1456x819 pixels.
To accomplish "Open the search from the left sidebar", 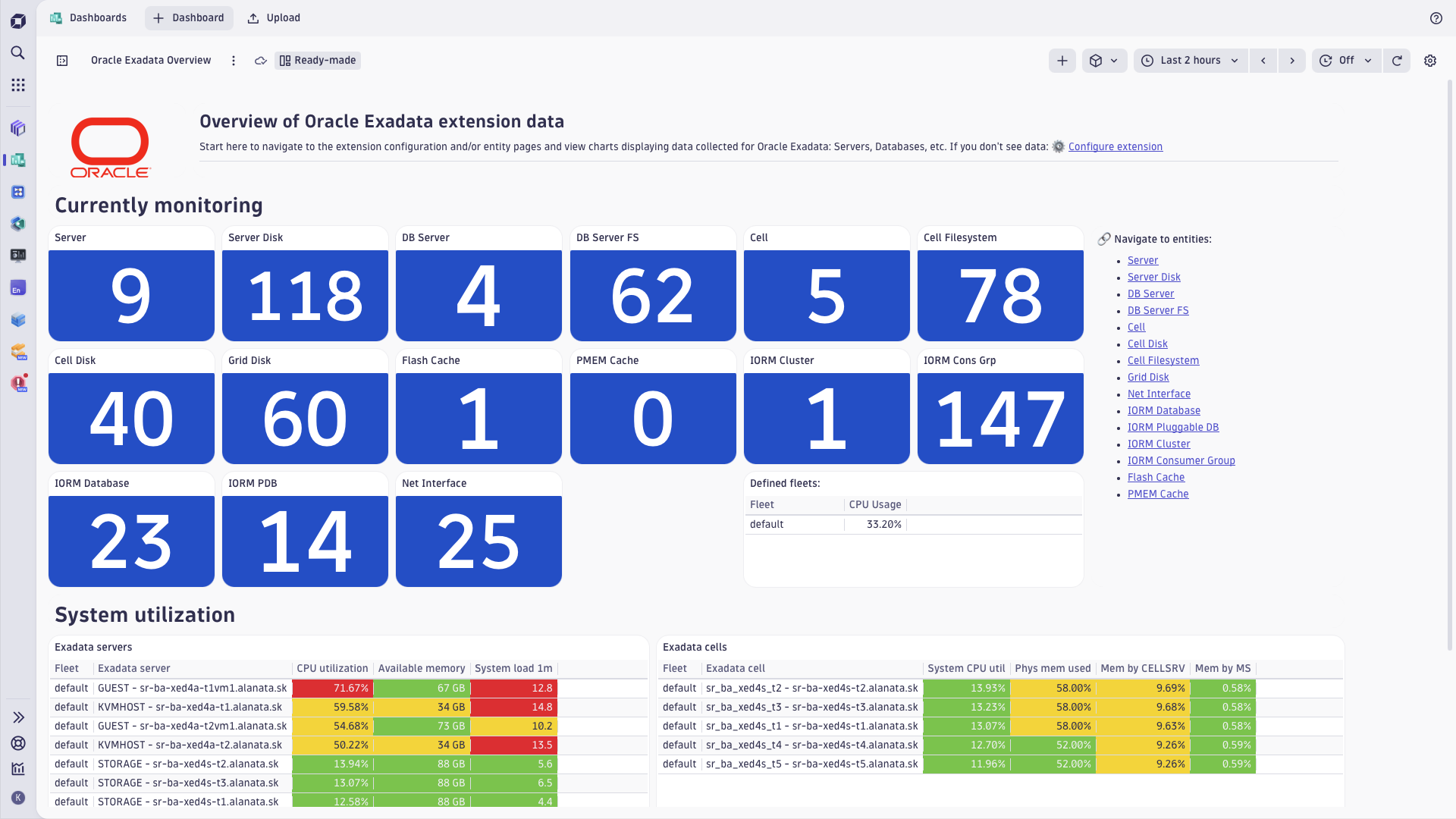I will (17, 53).
